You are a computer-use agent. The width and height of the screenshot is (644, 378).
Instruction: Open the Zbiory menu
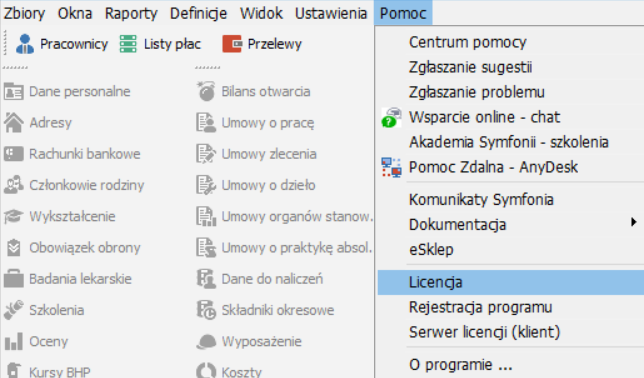[x=24, y=13]
